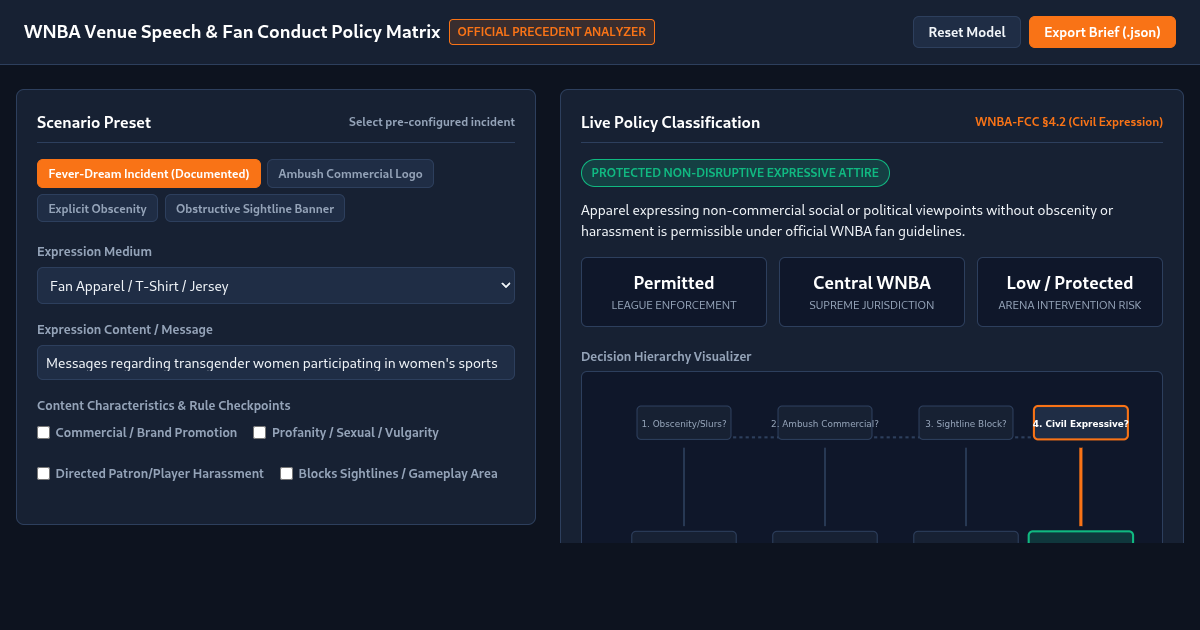Image resolution: width=1200 pixels, height=630 pixels.
Task: Select the Fever-Dream Incident (Documented) preset
Action: point(149,173)
